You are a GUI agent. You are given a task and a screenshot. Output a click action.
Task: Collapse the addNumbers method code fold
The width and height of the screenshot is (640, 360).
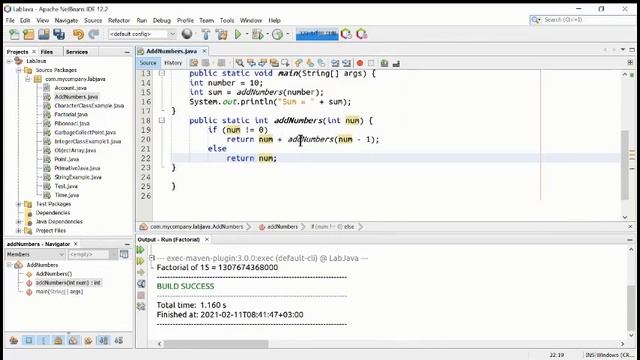point(162,120)
